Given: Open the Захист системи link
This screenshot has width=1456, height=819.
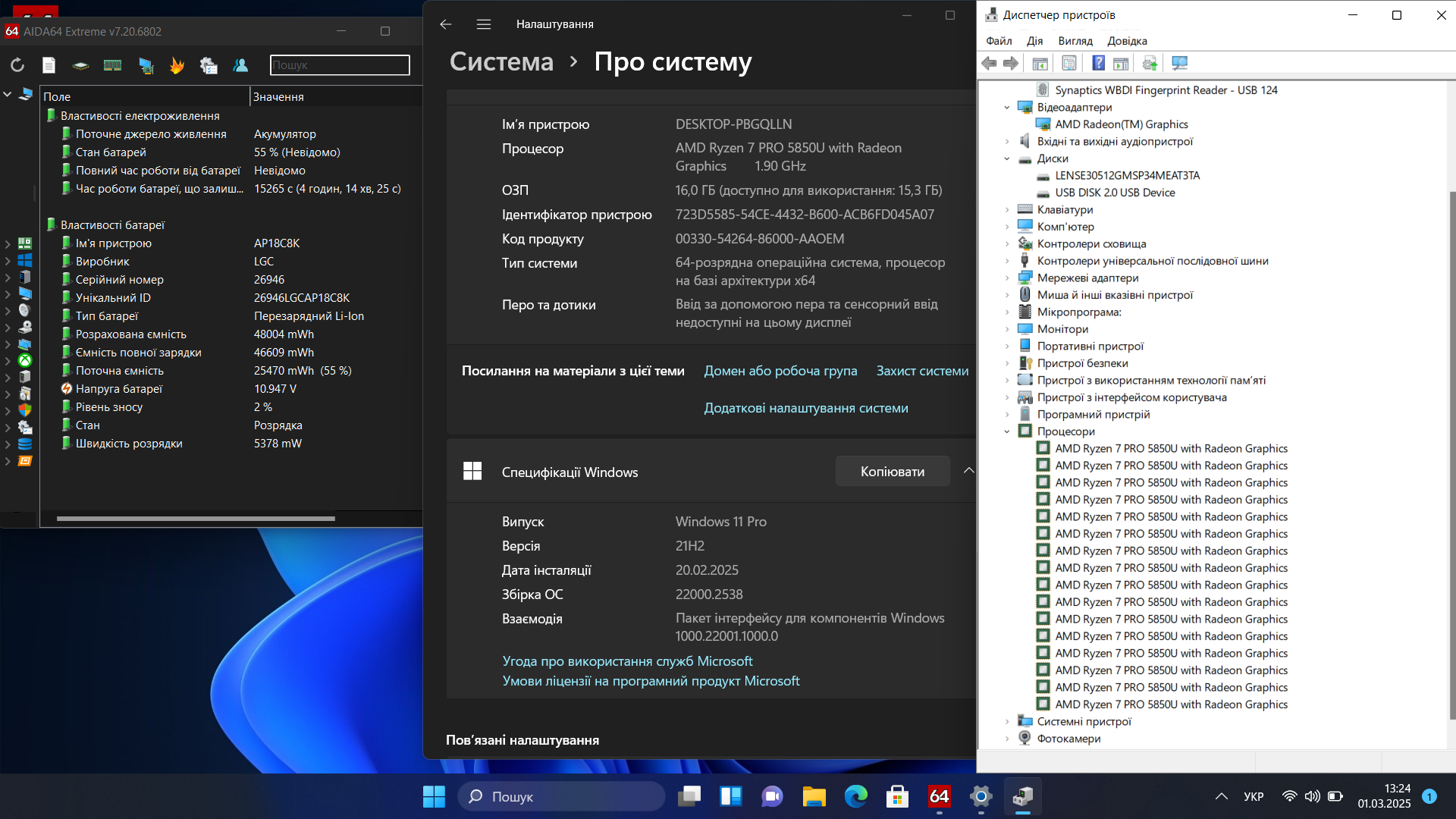Looking at the screenshot, I should [x=922, y=371].
